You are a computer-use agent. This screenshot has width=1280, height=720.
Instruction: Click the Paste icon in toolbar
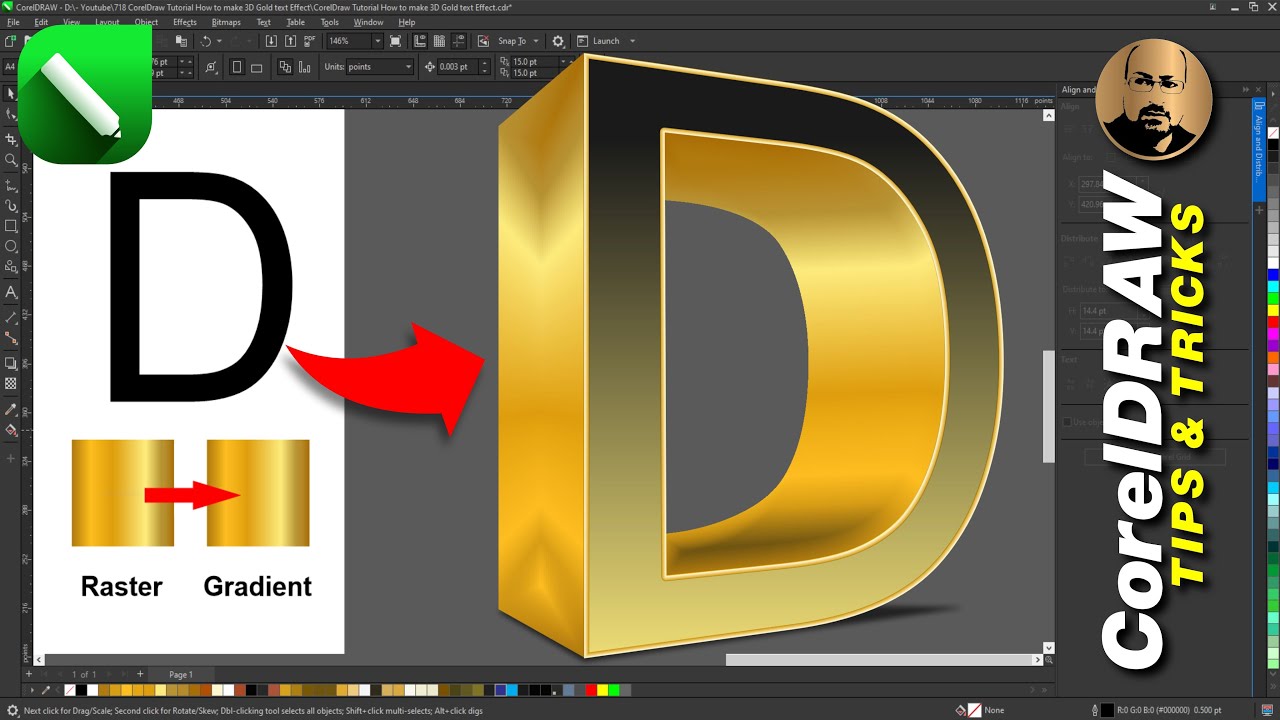[x=181, y=41]
